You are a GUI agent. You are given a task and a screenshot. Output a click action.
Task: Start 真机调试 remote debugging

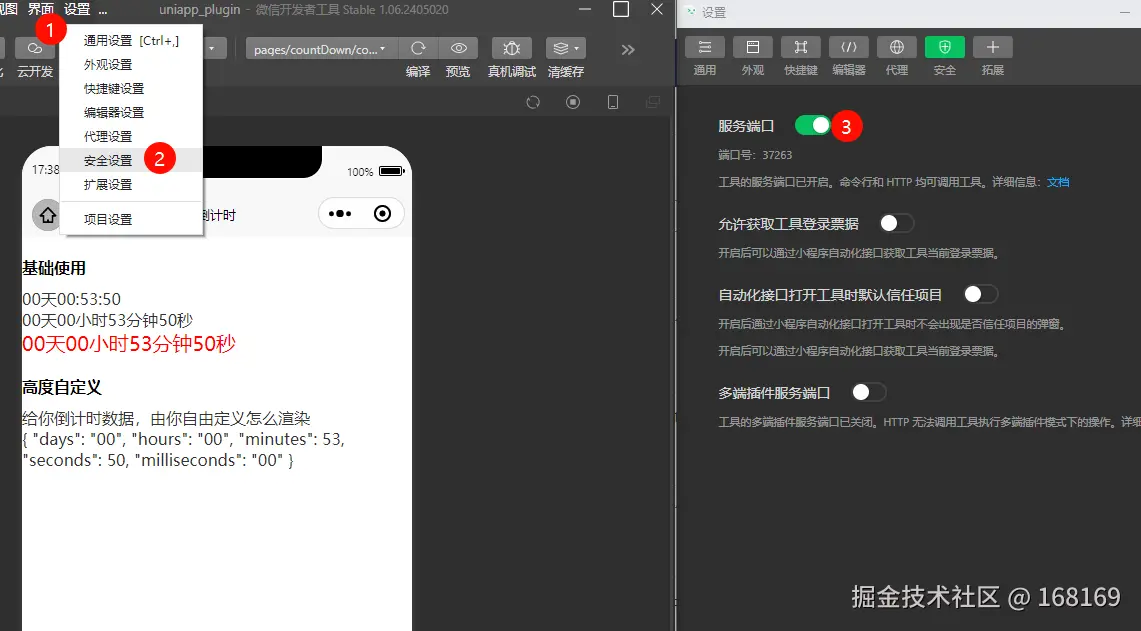click(x=510, y=49)
